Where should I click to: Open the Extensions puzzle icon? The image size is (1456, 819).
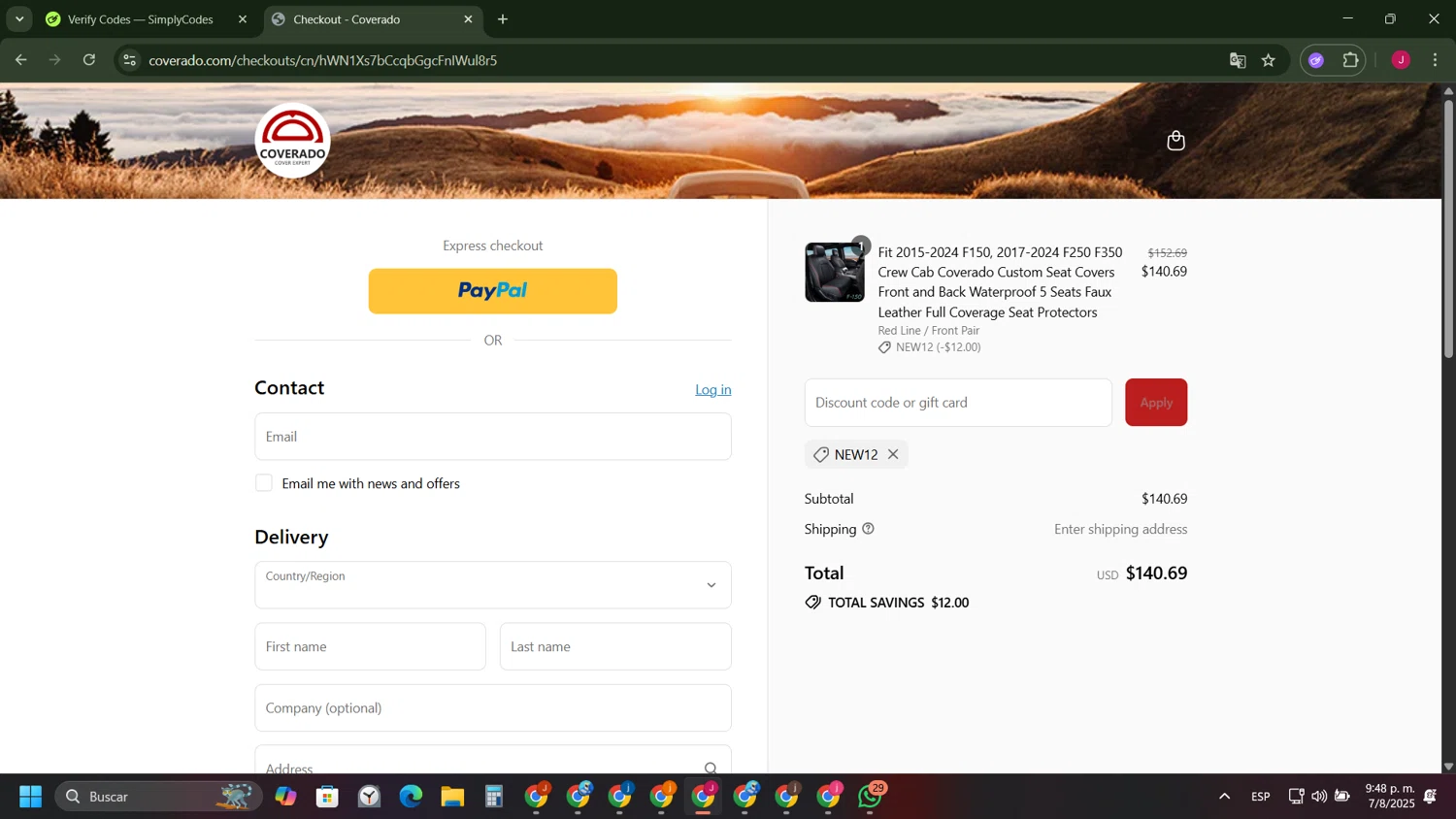click(x=1350, y=60)
